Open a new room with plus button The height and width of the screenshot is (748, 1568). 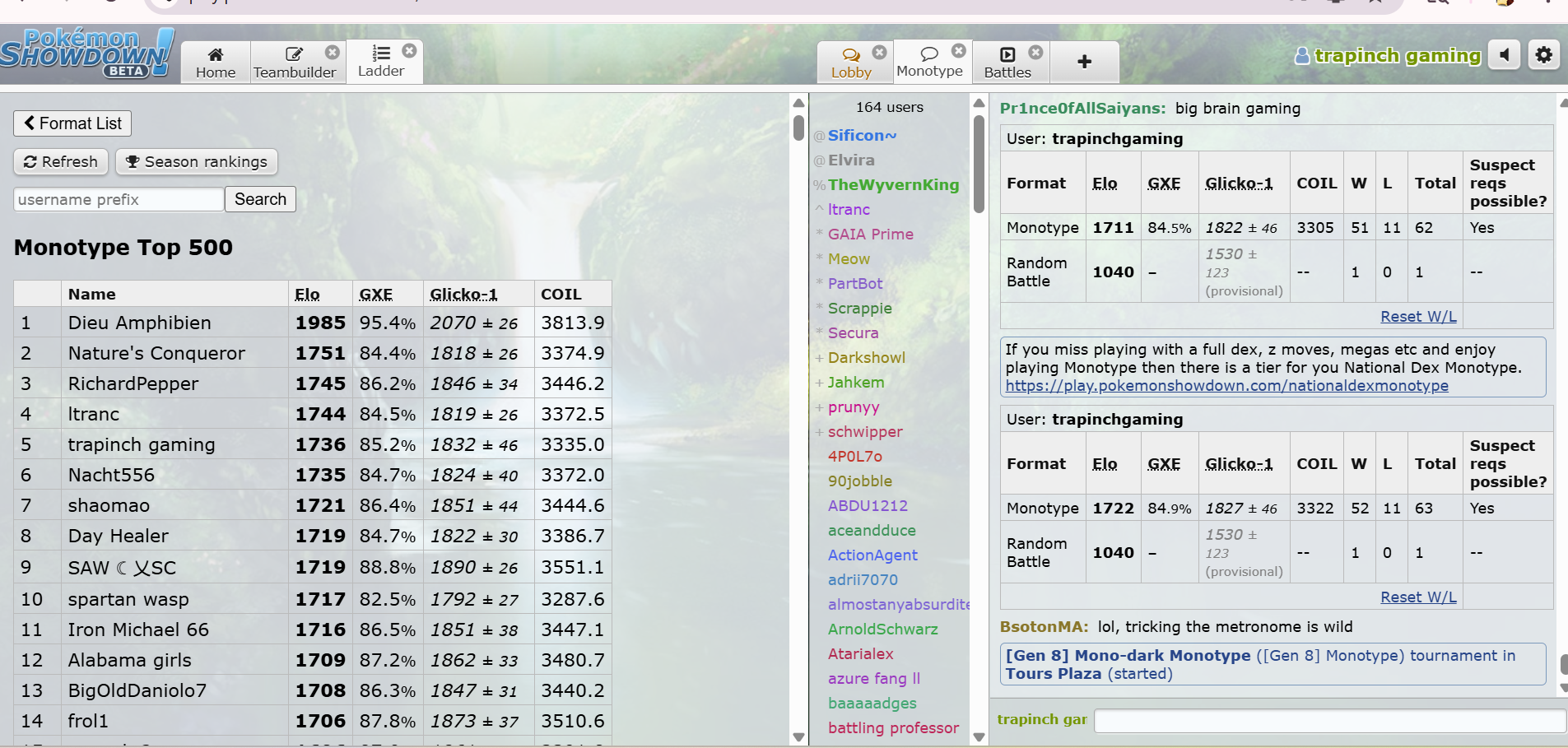click(1084, 63)
